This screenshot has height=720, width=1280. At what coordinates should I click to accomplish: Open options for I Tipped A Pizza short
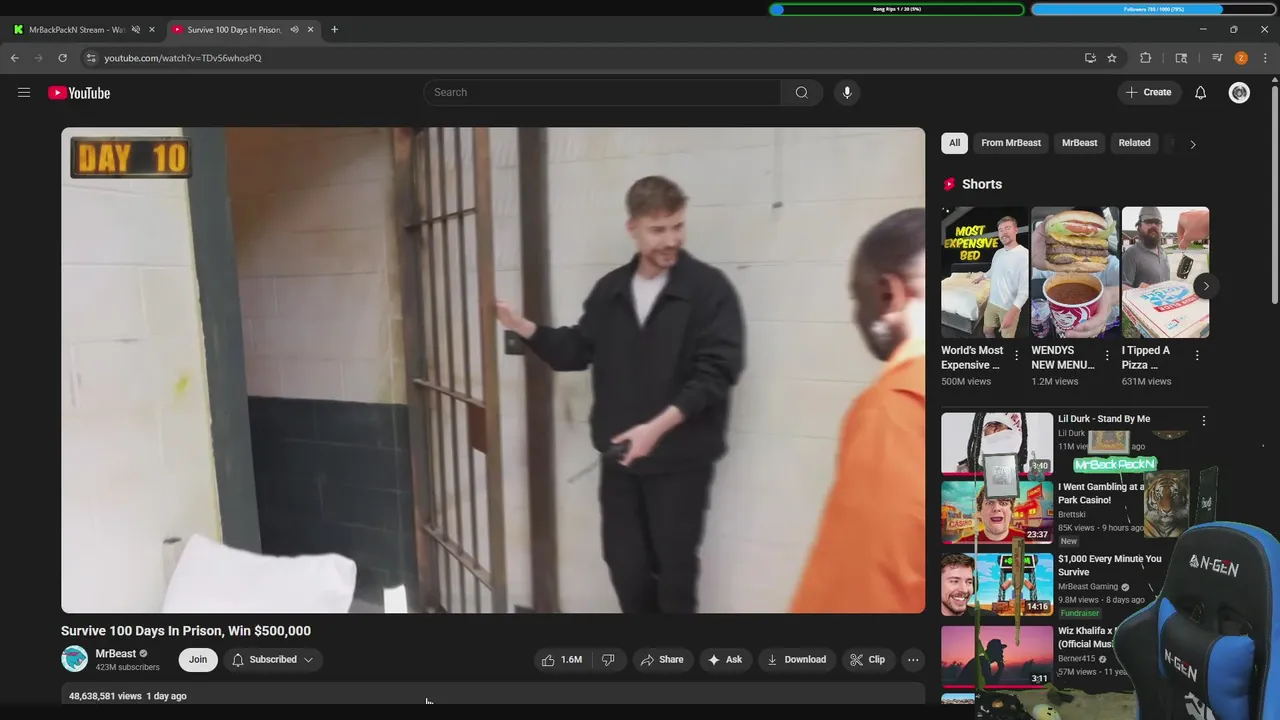click(x=1197, y=356)
